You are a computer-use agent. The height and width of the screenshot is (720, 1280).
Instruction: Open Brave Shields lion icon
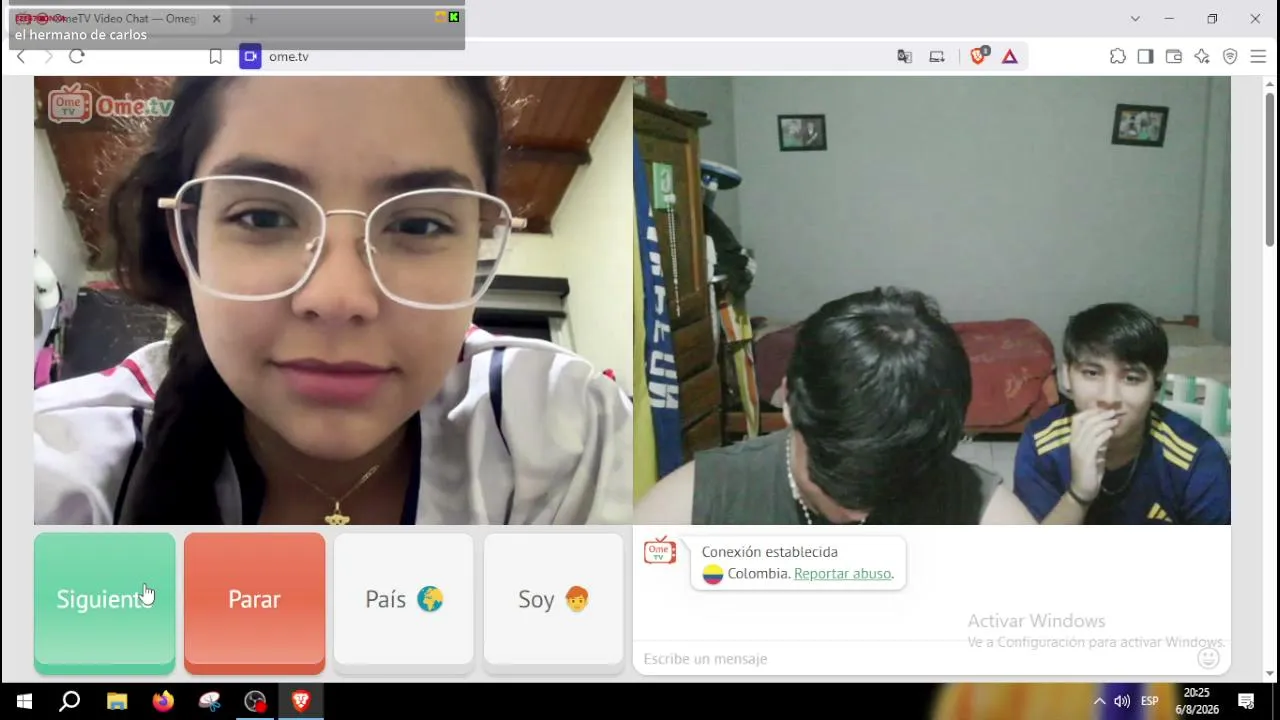(x=979, y=57)
